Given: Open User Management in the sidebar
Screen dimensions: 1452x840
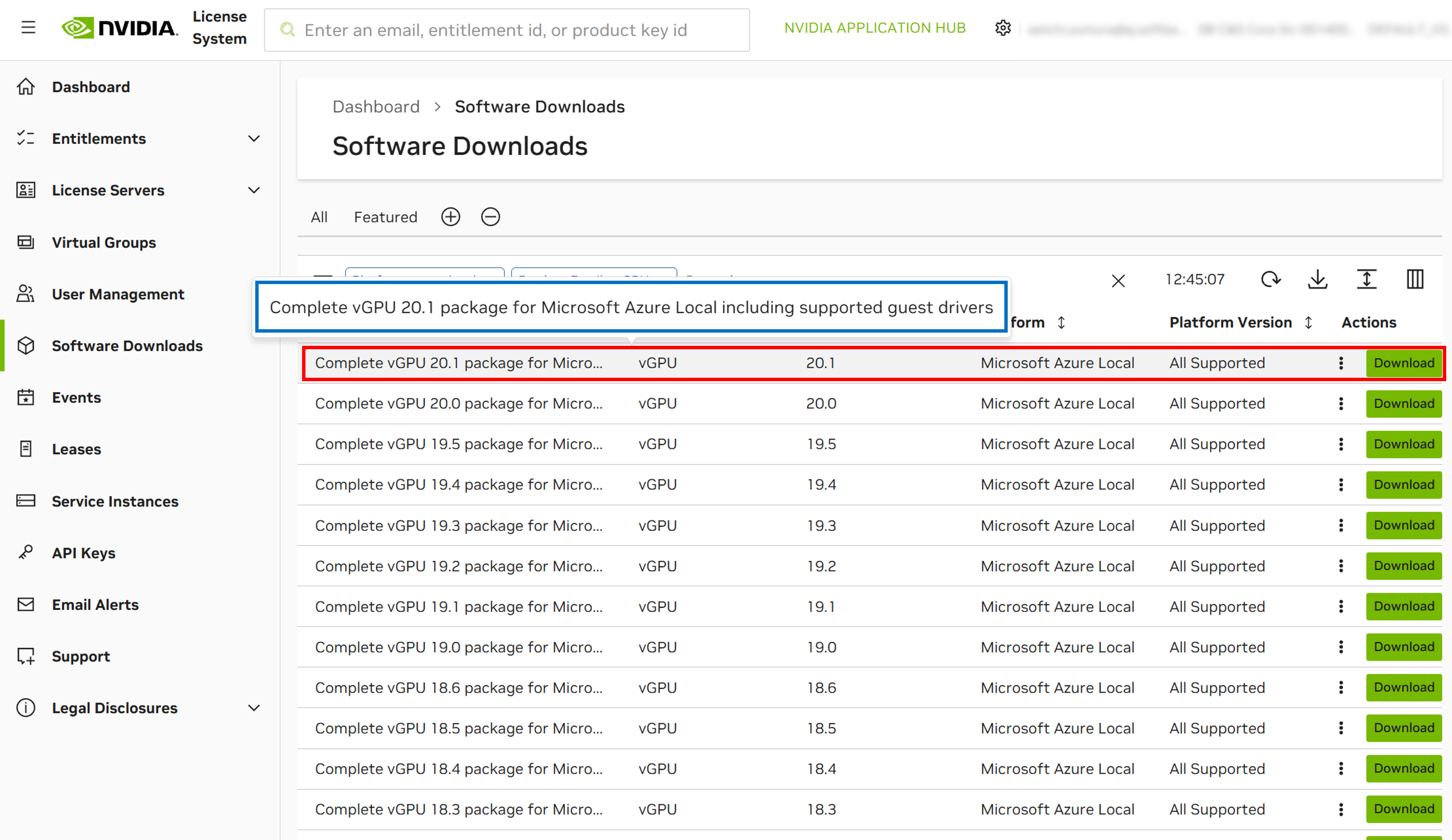Looking at the screenshot, I should click(118, 294).
